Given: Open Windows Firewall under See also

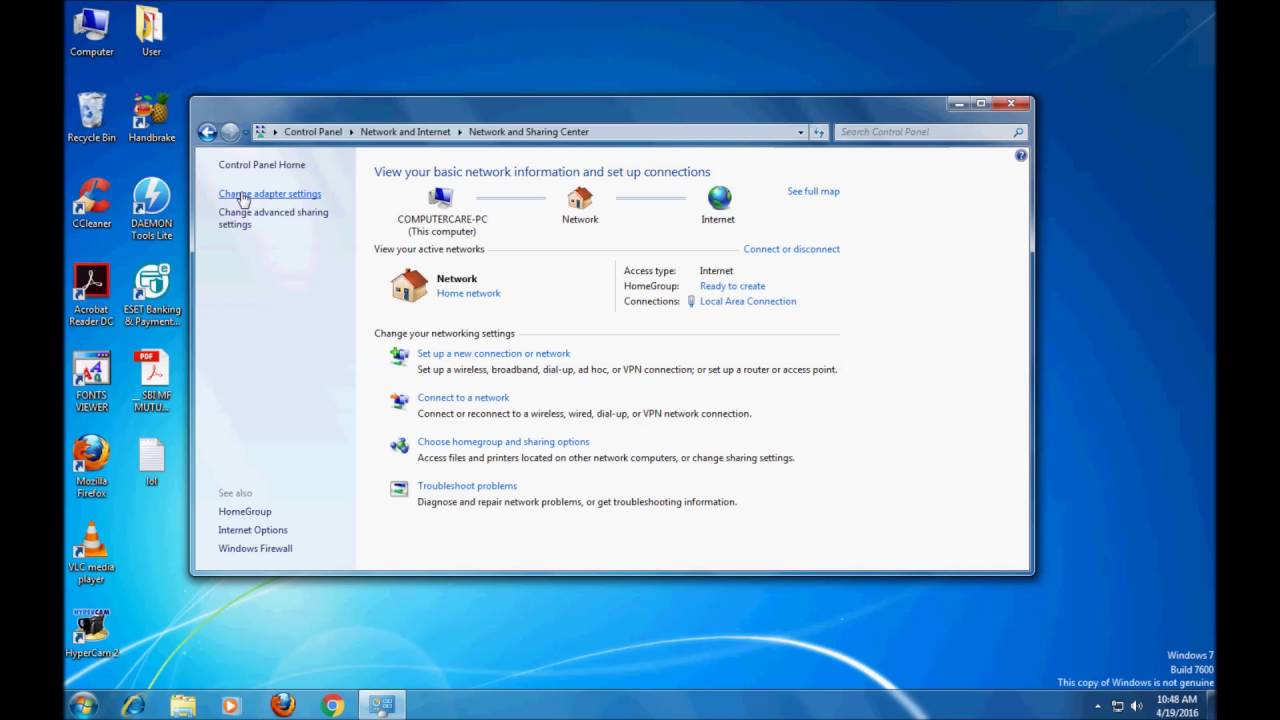Looking at the screenshot, I should (256, 548).
